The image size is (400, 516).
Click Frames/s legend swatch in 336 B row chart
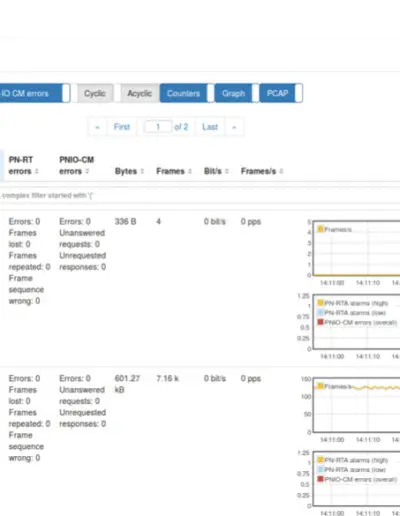coord(321,229)
